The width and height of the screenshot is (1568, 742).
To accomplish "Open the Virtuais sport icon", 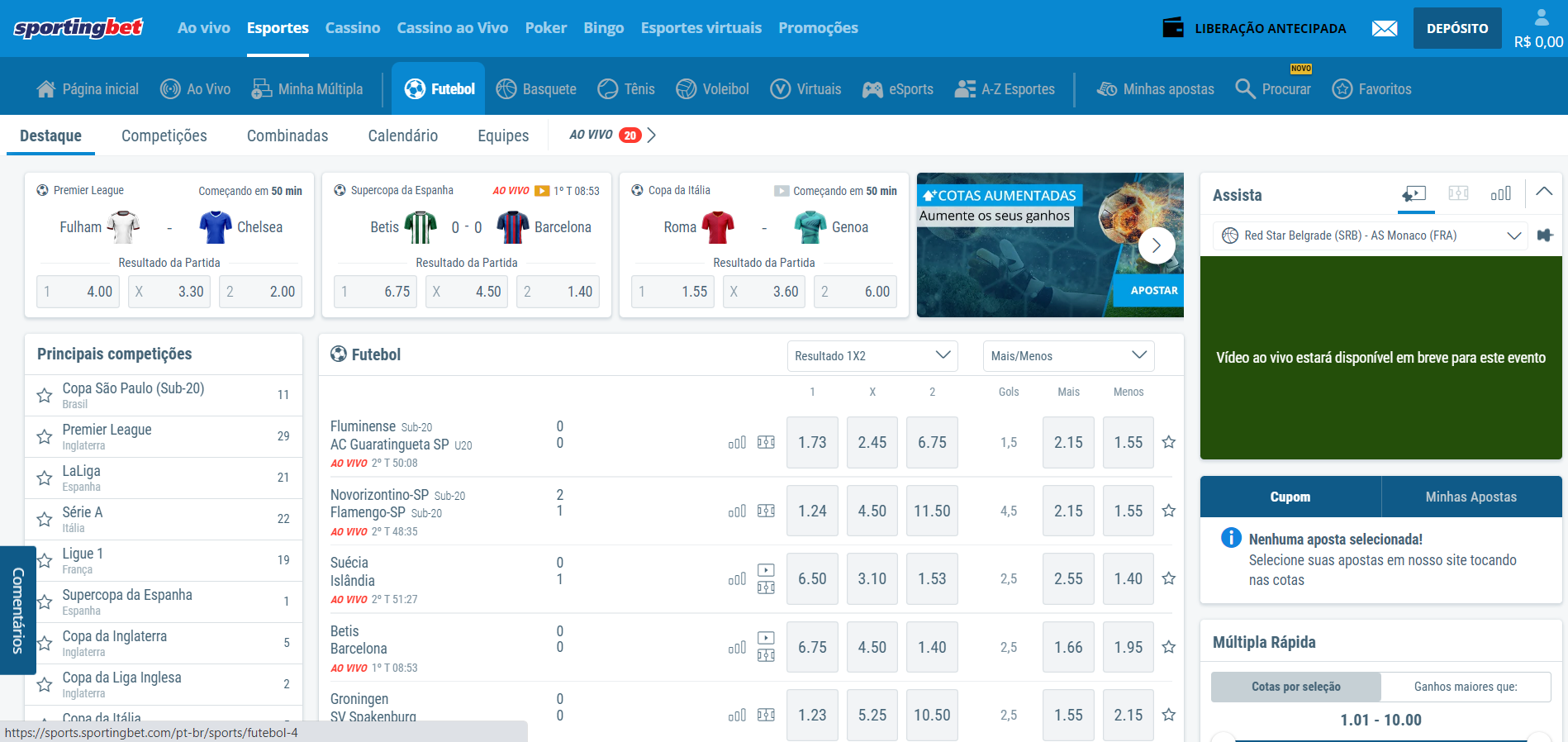I will 780,89.
